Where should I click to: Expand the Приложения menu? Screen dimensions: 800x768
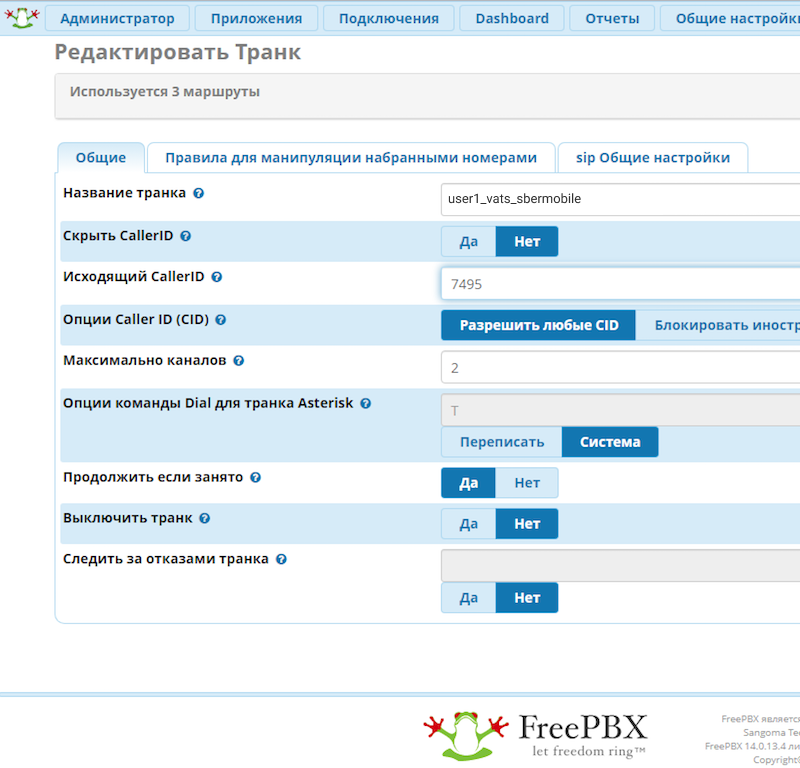[x=256, y=18]
